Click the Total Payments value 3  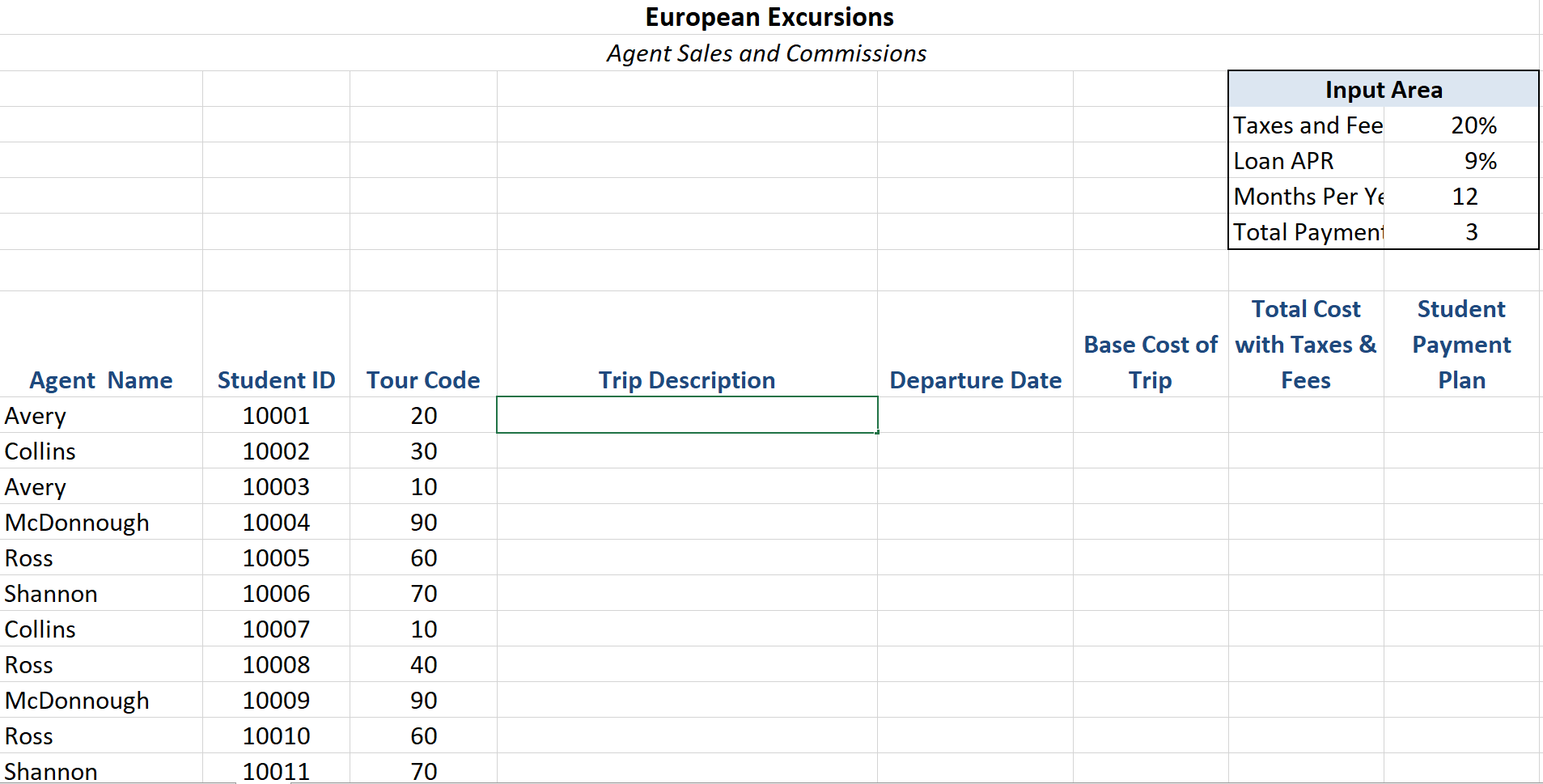point(1470,232)
